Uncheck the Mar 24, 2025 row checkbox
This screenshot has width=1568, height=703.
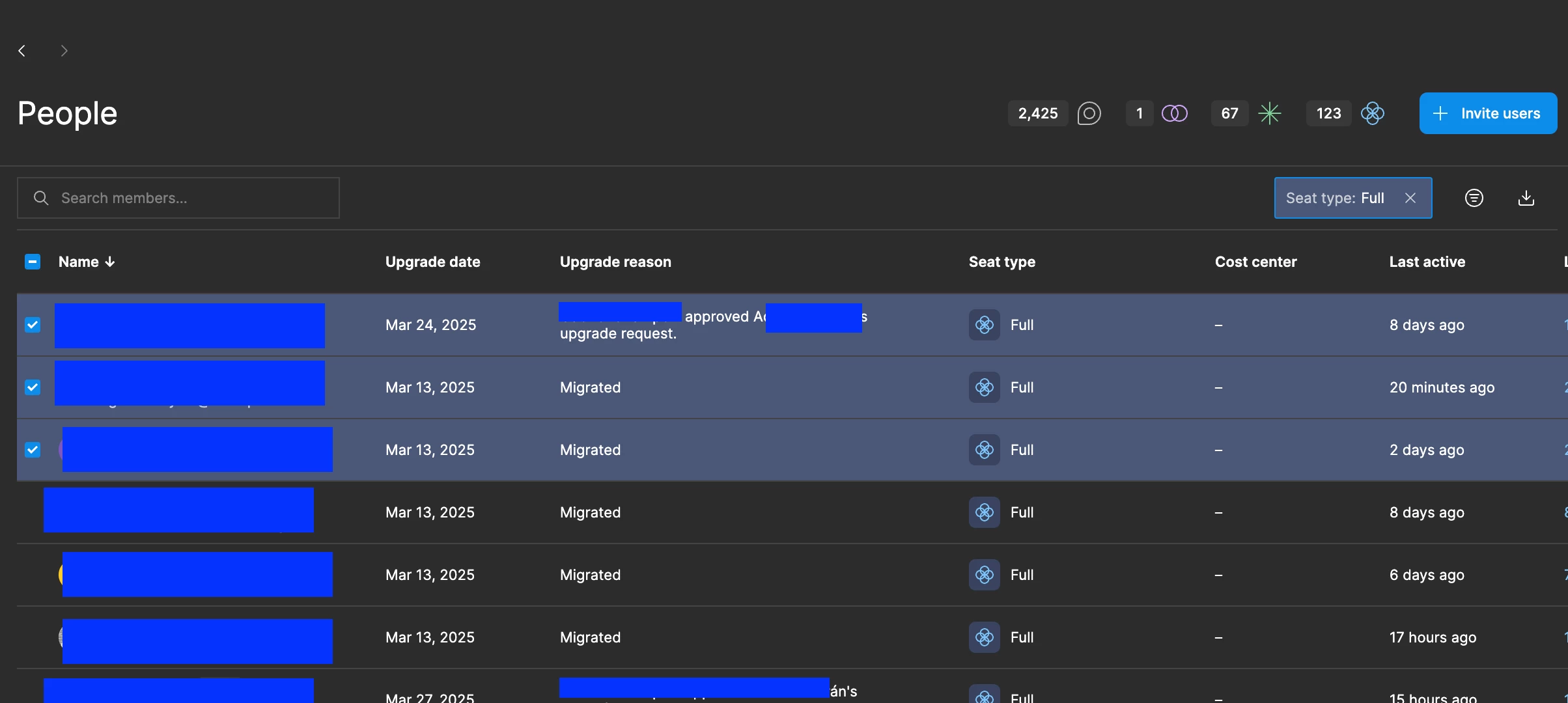pos(33,325)
